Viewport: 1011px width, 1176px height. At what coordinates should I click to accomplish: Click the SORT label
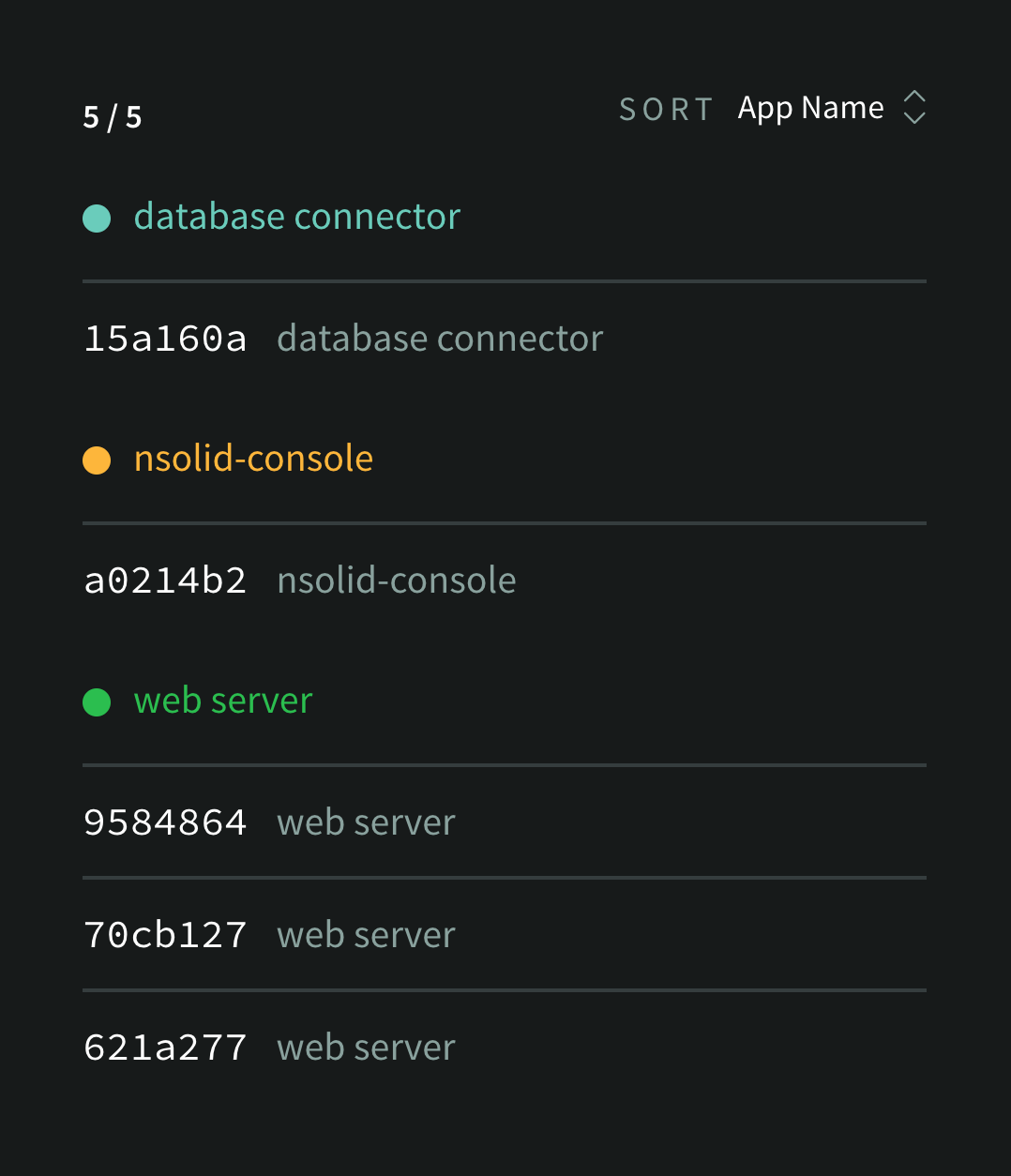point(666,110)
